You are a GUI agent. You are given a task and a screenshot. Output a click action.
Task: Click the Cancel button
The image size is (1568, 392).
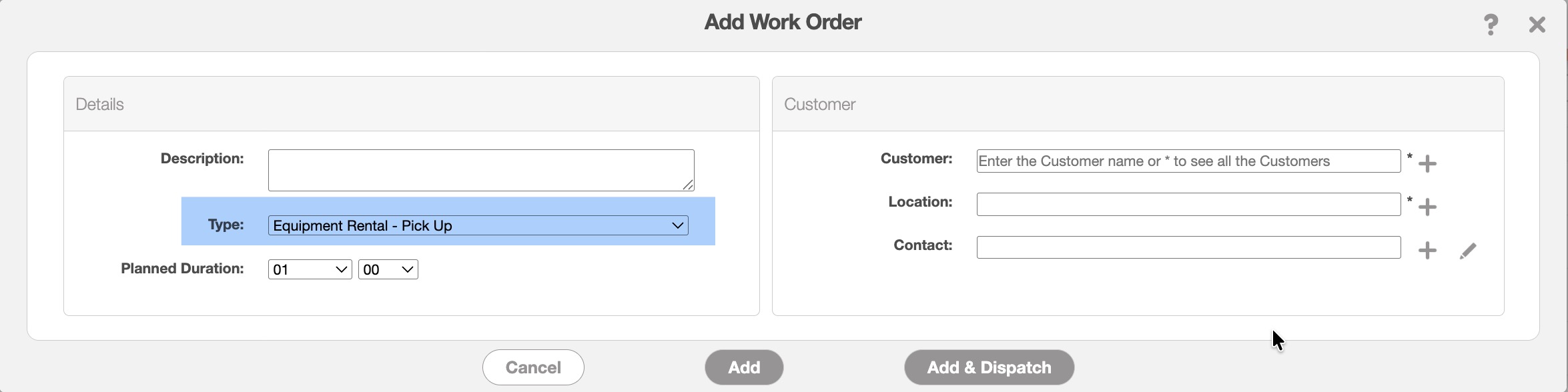coord(533,367)
